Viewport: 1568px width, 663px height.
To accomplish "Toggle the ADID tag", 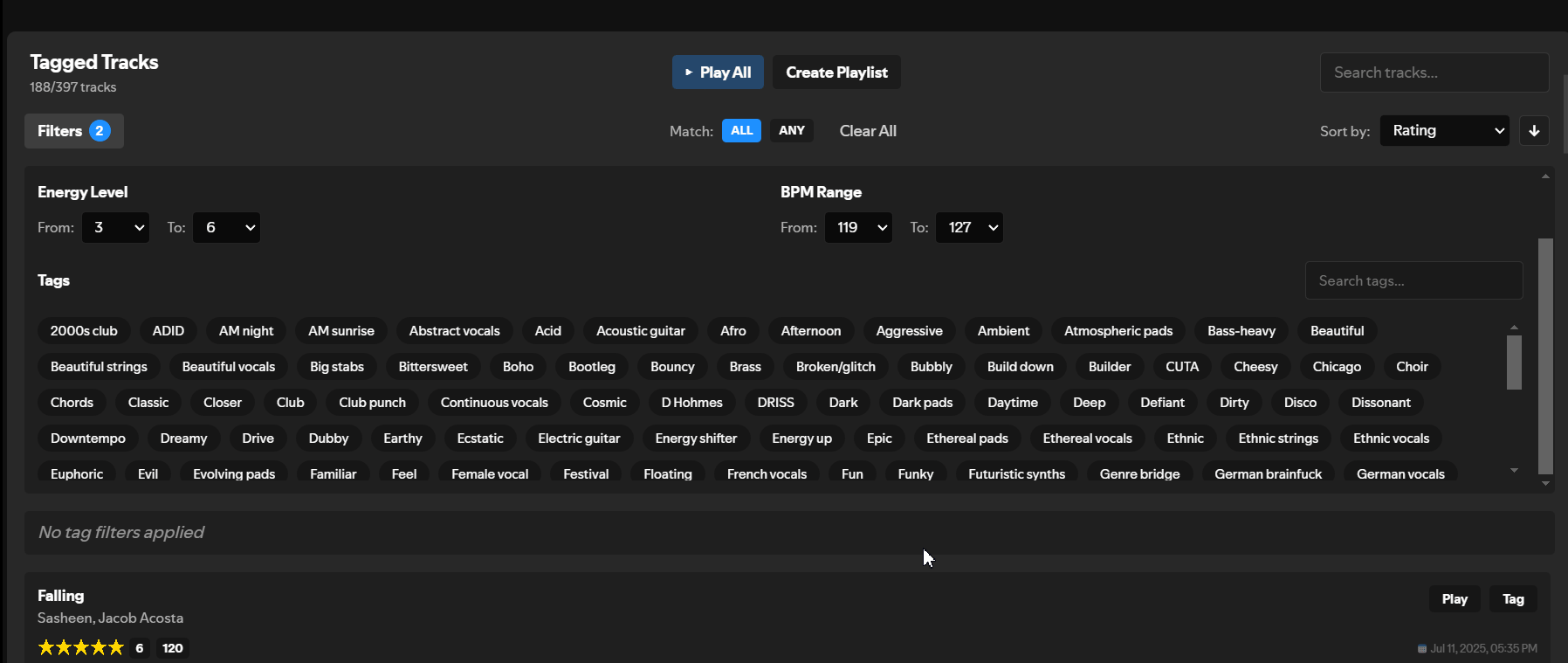I will coord(168,331).
